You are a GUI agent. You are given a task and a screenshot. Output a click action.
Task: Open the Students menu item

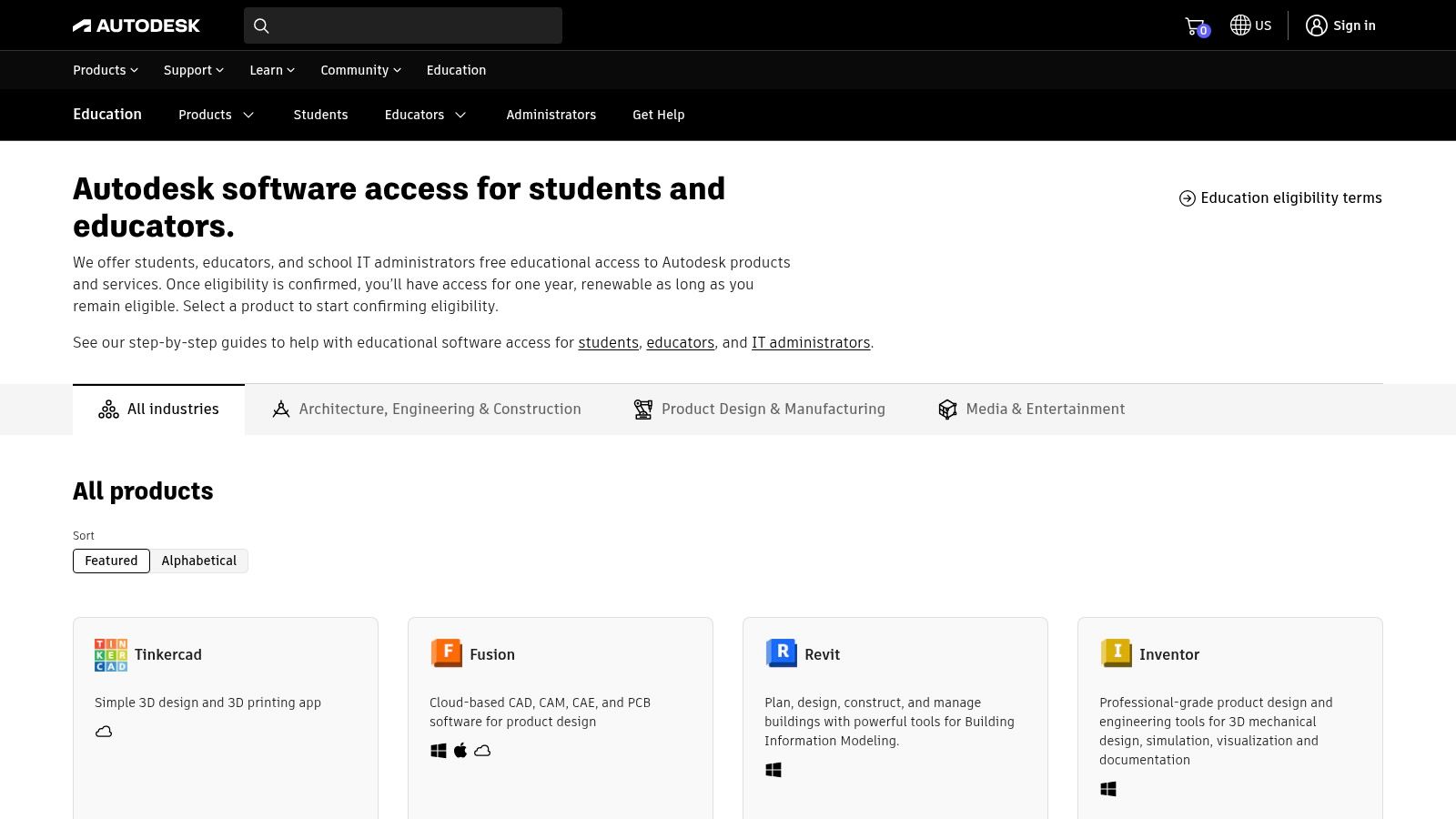click(x=320, y=115)
